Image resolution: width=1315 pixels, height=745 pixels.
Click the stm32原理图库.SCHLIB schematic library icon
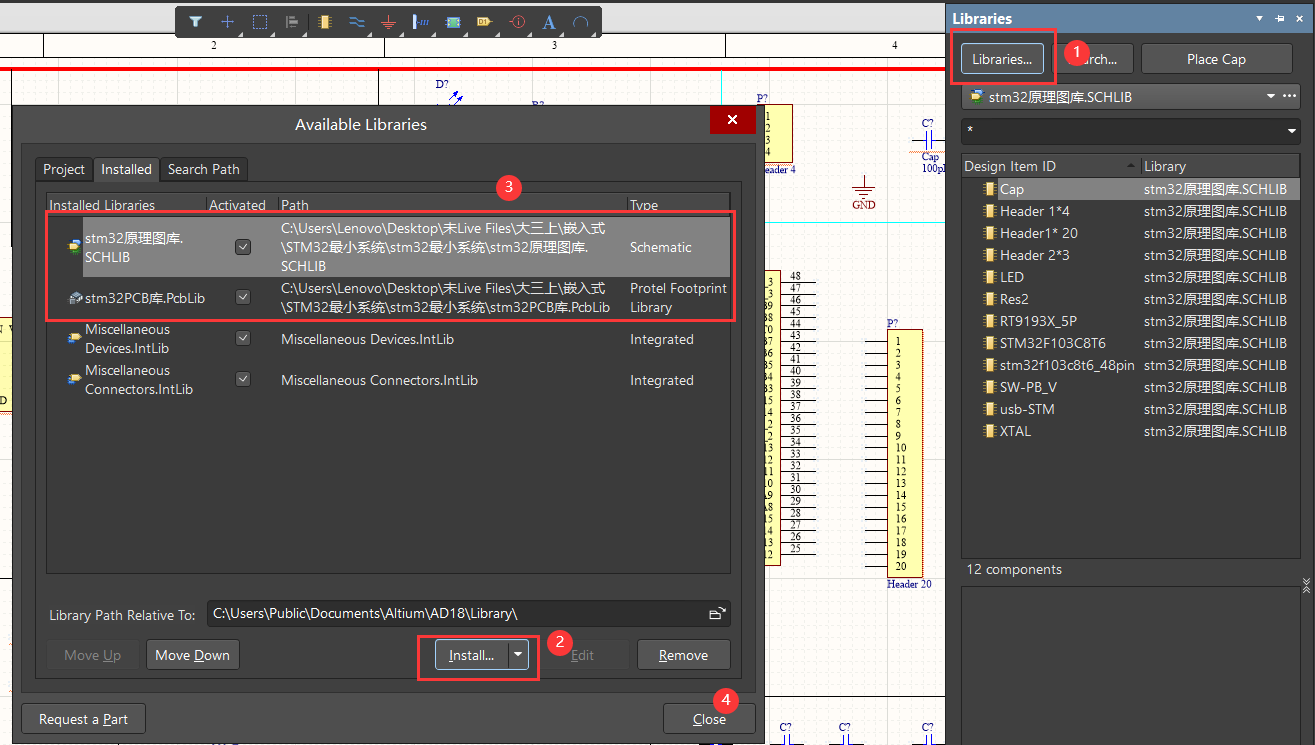coord(74,247)
